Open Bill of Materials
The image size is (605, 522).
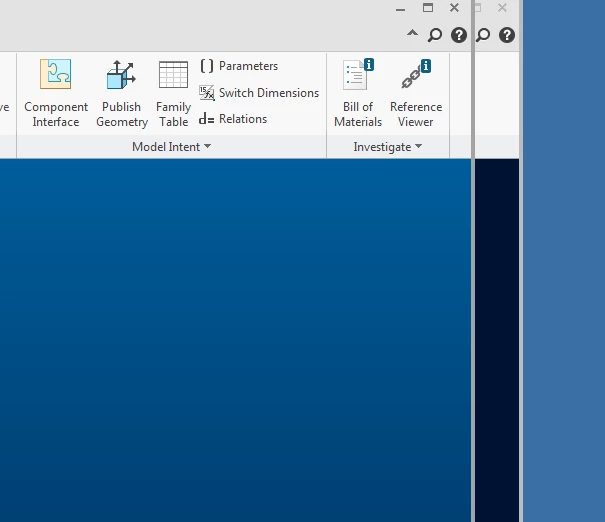358,93
